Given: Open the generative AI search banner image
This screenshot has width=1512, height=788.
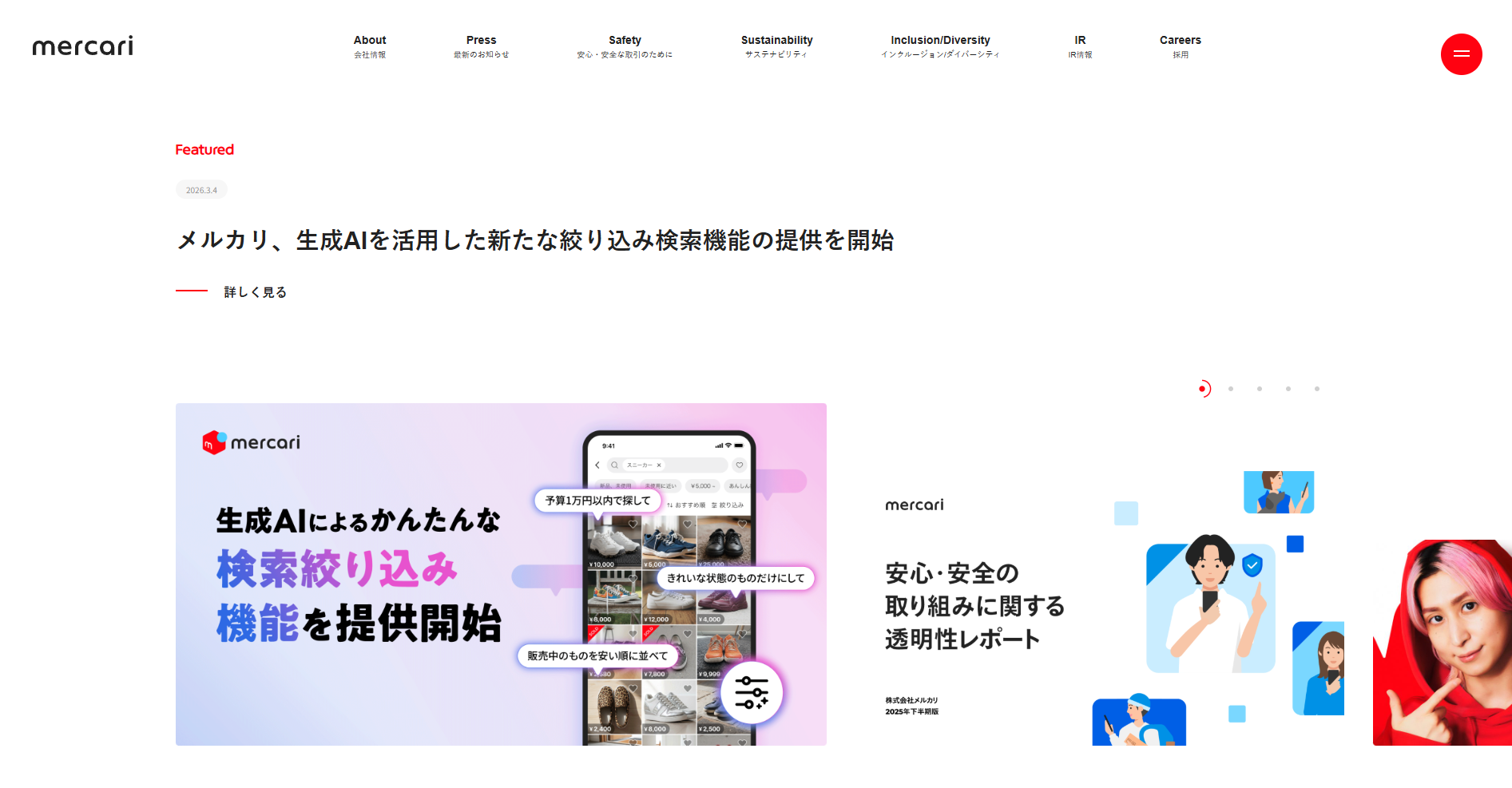Looking at the screenshot, I should coord(501,574).
